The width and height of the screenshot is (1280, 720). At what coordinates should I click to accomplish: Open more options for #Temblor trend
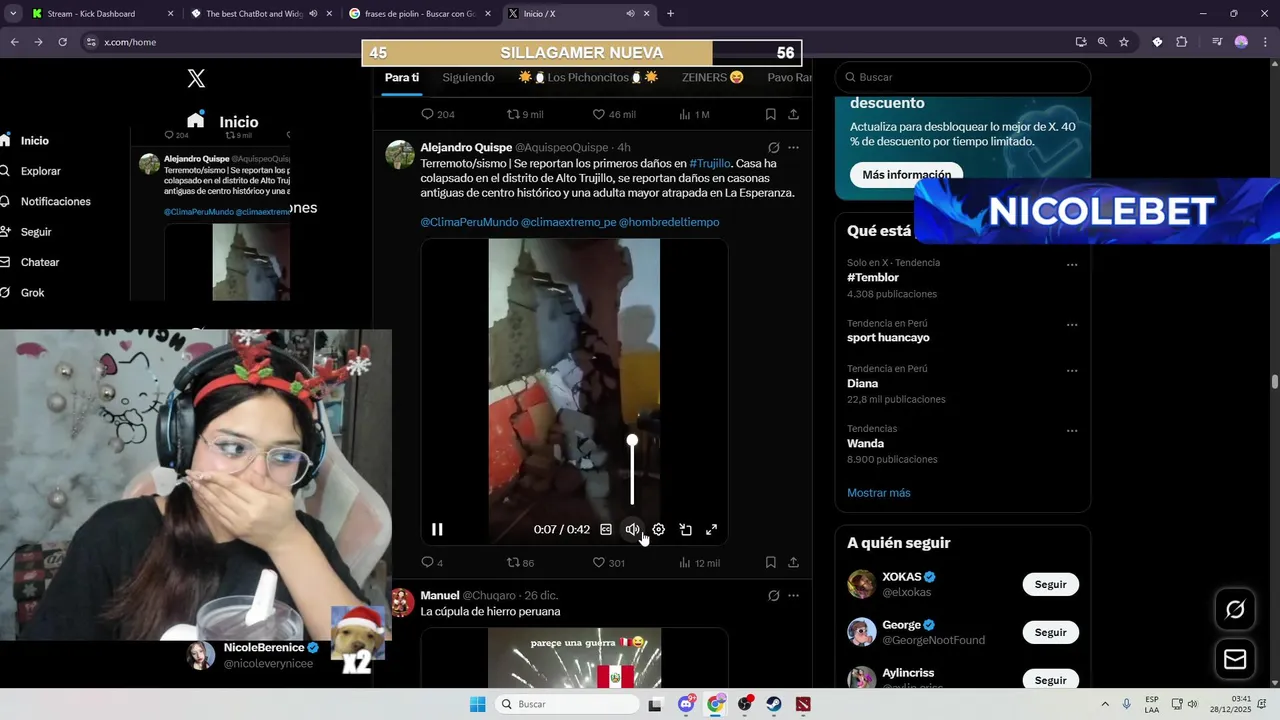[x=1072, y=265]
